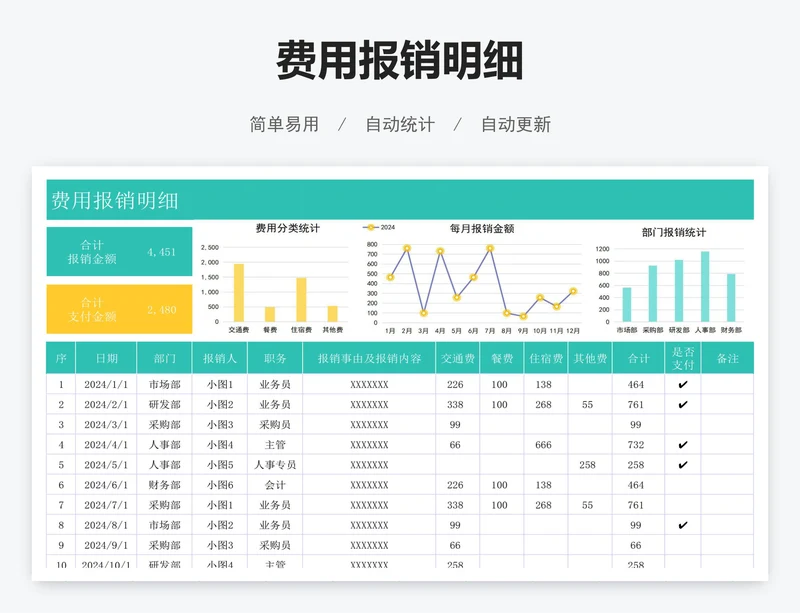Click the 财务部 bar in department chart

click(731, 298)
